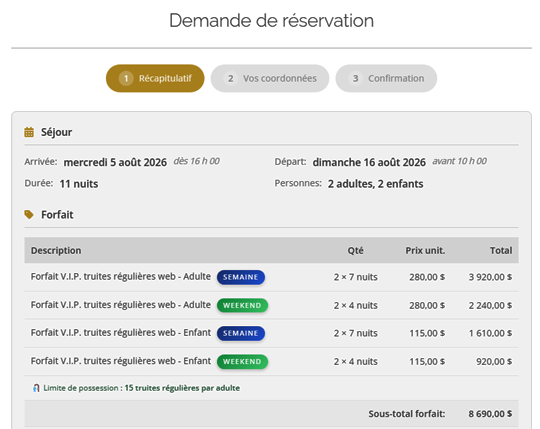Click the 920,00 $ total

pyautogui.click(x=494, y=362)
